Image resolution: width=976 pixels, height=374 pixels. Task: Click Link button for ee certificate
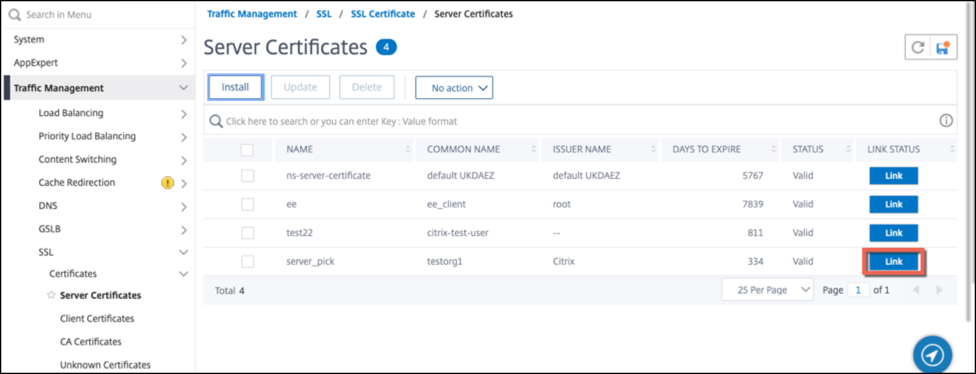893,204
